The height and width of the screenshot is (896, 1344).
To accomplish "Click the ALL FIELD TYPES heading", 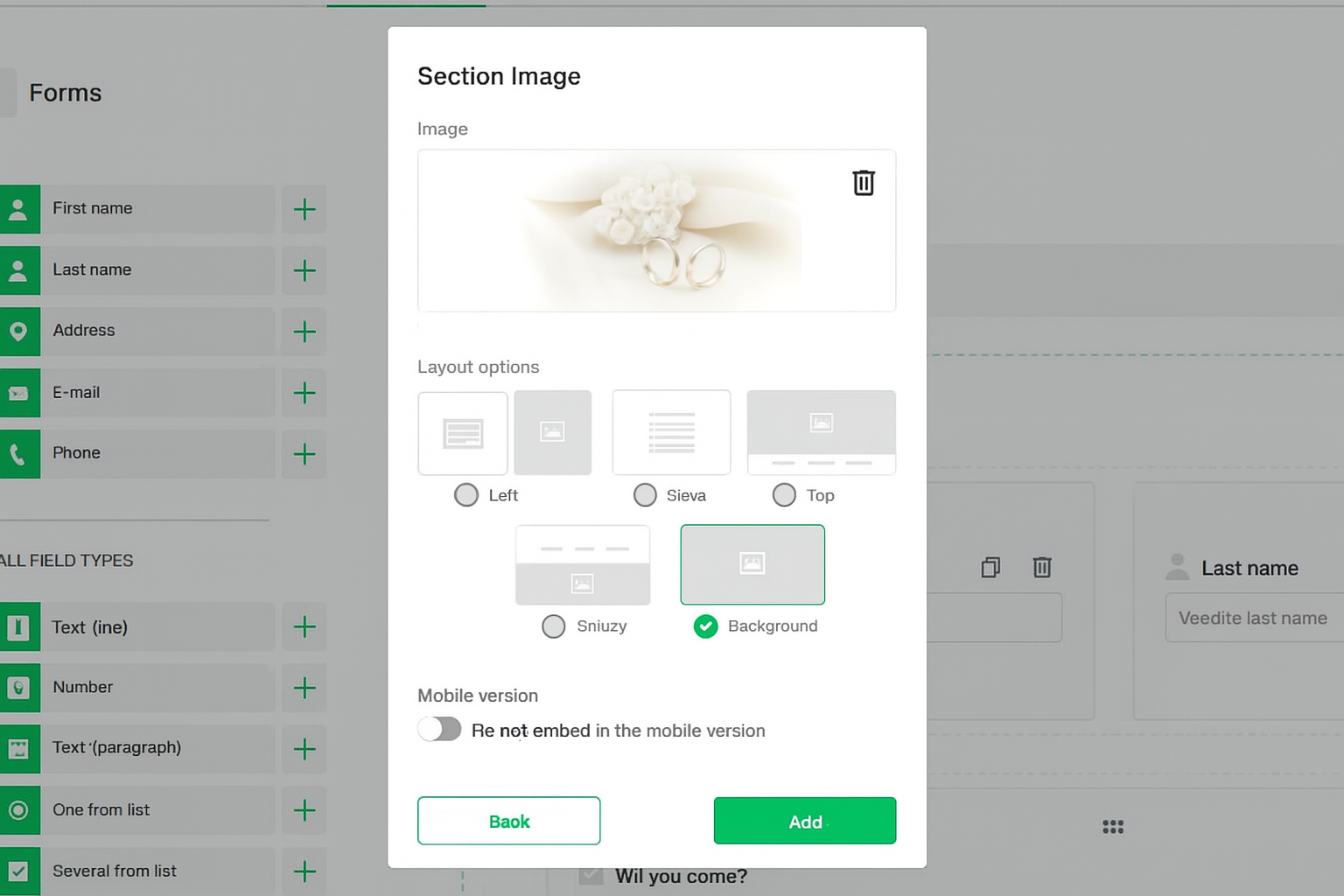I will pyautogui.click(x=66, y=561).
